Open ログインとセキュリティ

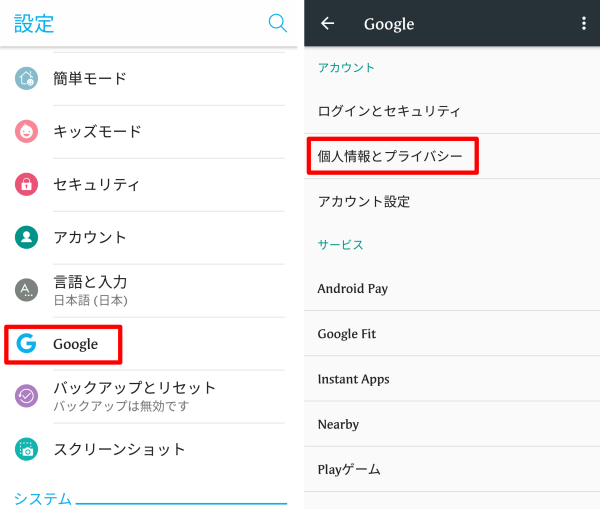(452, 111)
